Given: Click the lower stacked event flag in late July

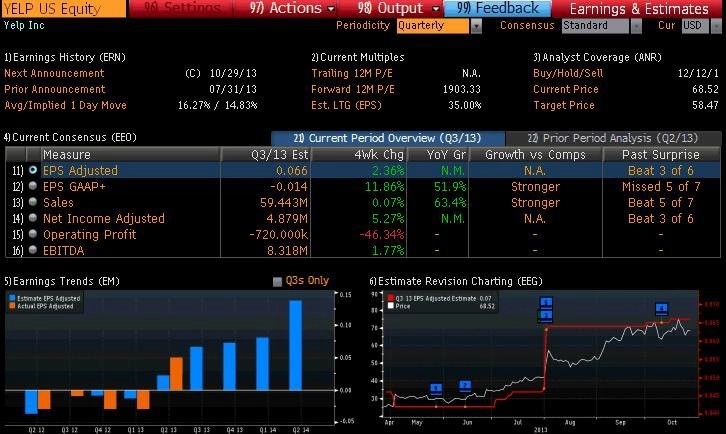Looking at the screenshot, I should coord(546,315).
